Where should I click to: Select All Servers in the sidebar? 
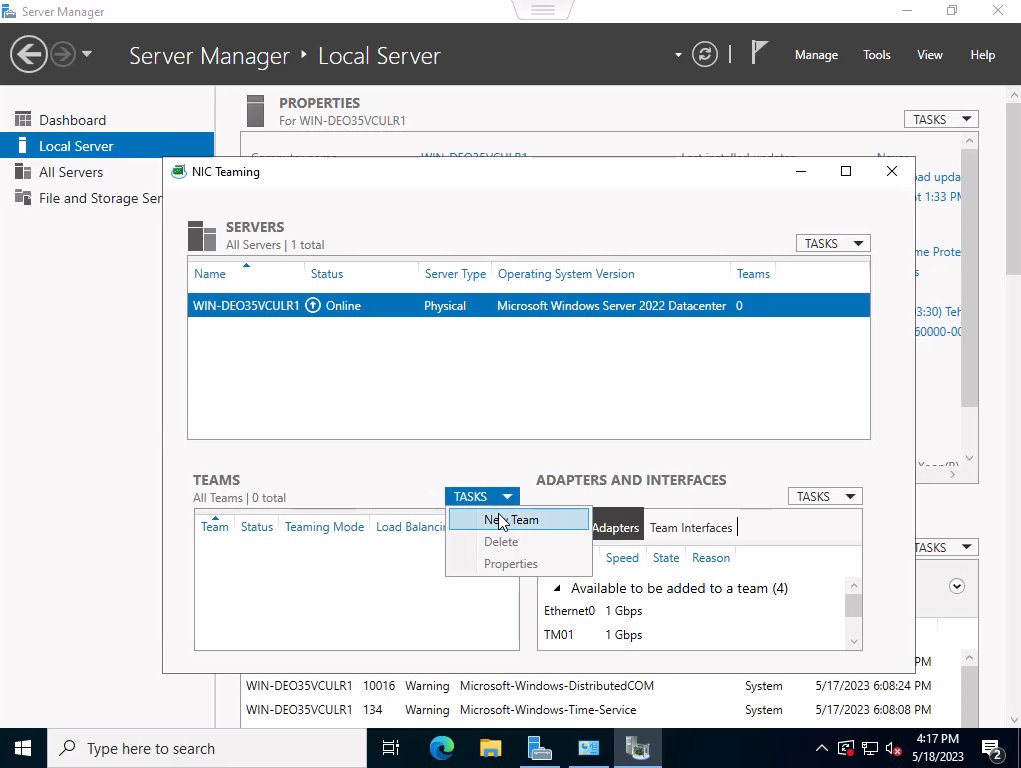click(x=81, y=172)
